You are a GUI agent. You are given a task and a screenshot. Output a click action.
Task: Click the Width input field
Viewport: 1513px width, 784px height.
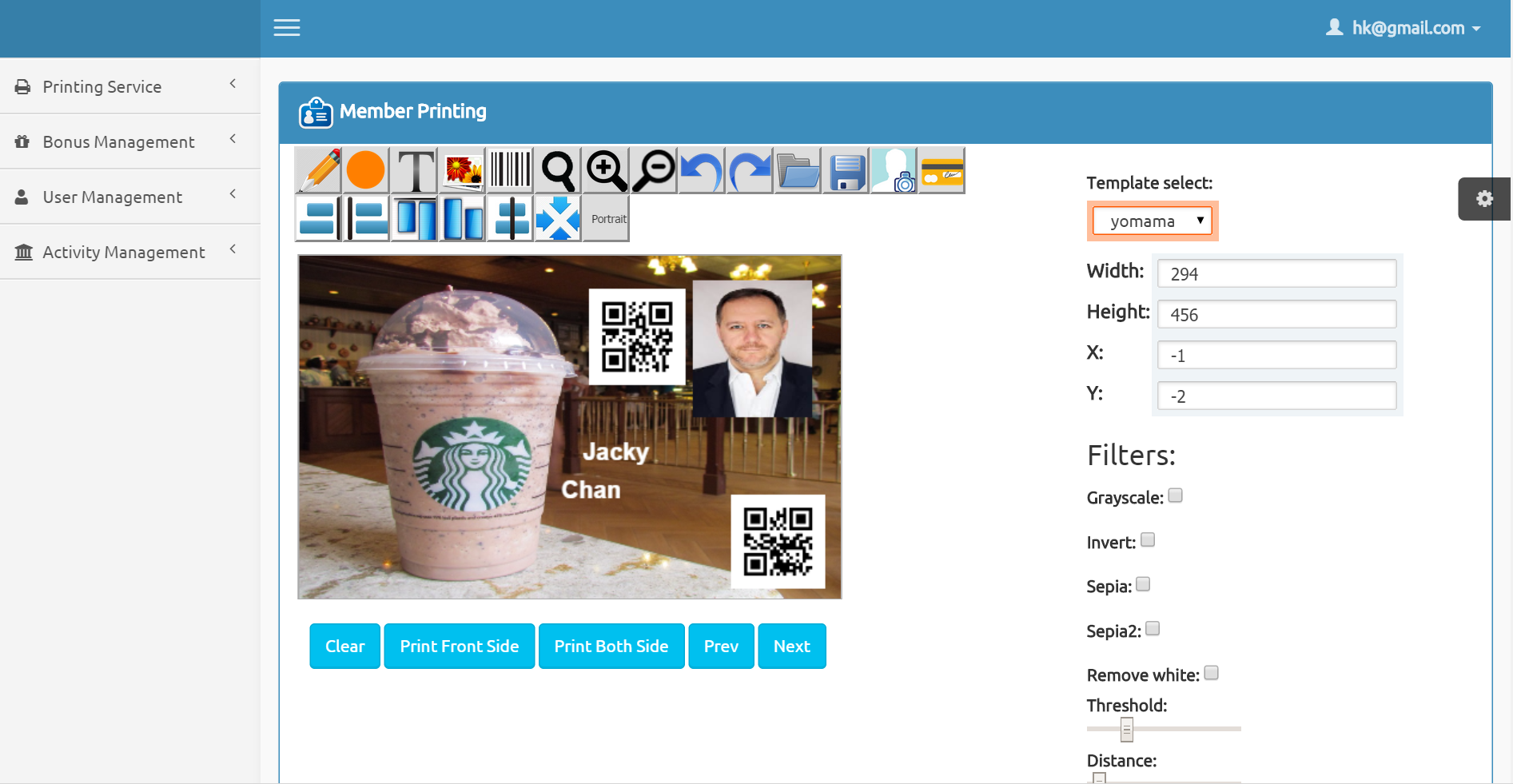coord(1276,273)
